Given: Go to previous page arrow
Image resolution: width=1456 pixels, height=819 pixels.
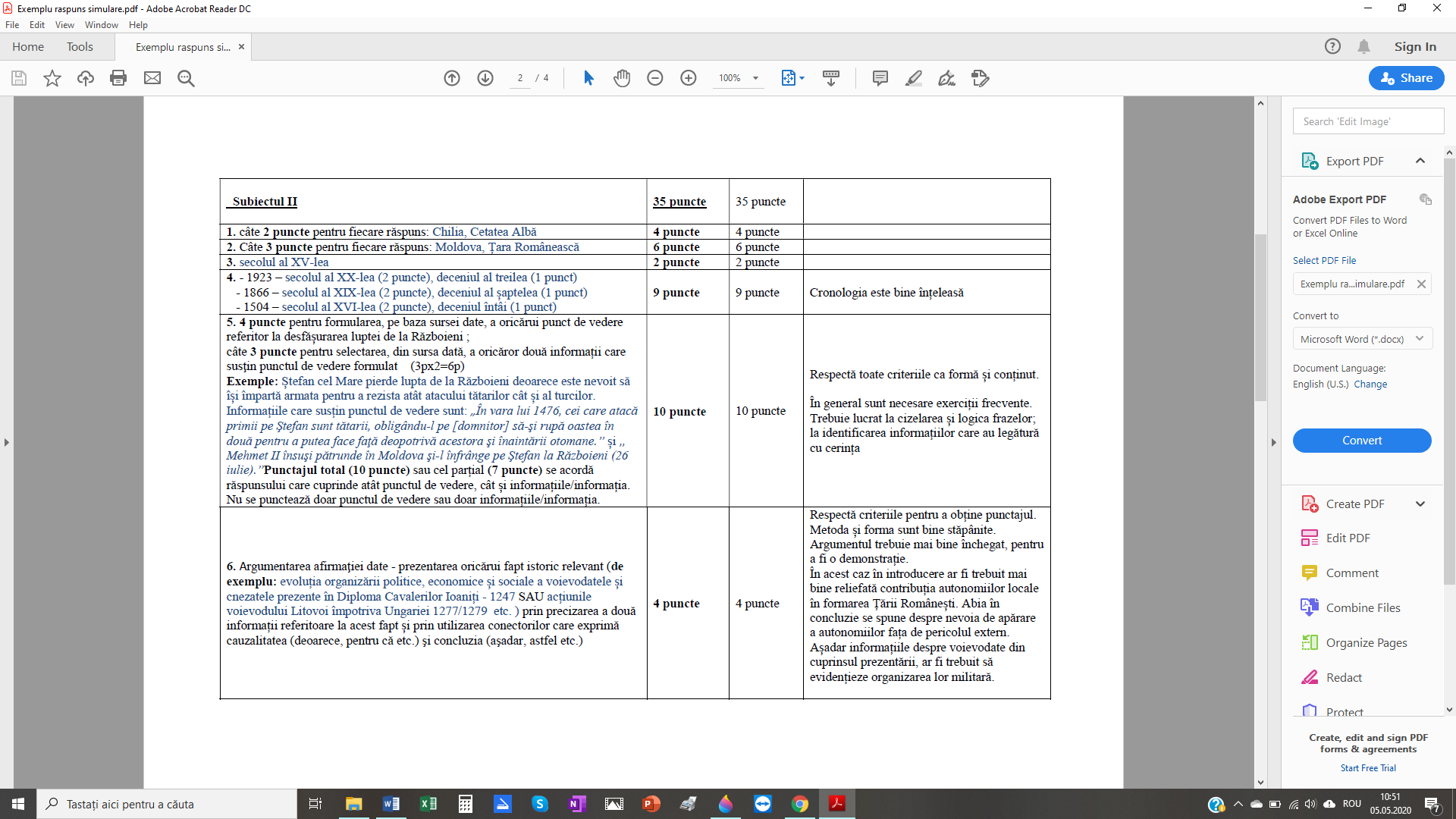Looking at the screenshot, I should click(x=452, y=78).
